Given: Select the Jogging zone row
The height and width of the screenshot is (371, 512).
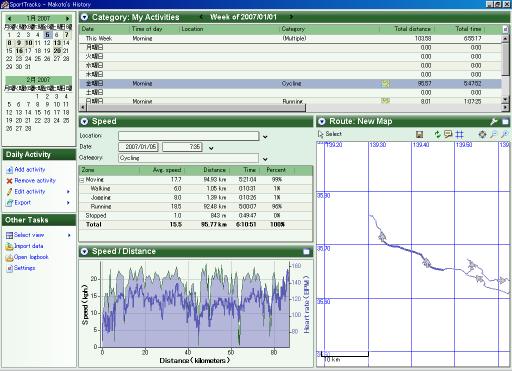Looking at the screenshot, I should point(196,198).
